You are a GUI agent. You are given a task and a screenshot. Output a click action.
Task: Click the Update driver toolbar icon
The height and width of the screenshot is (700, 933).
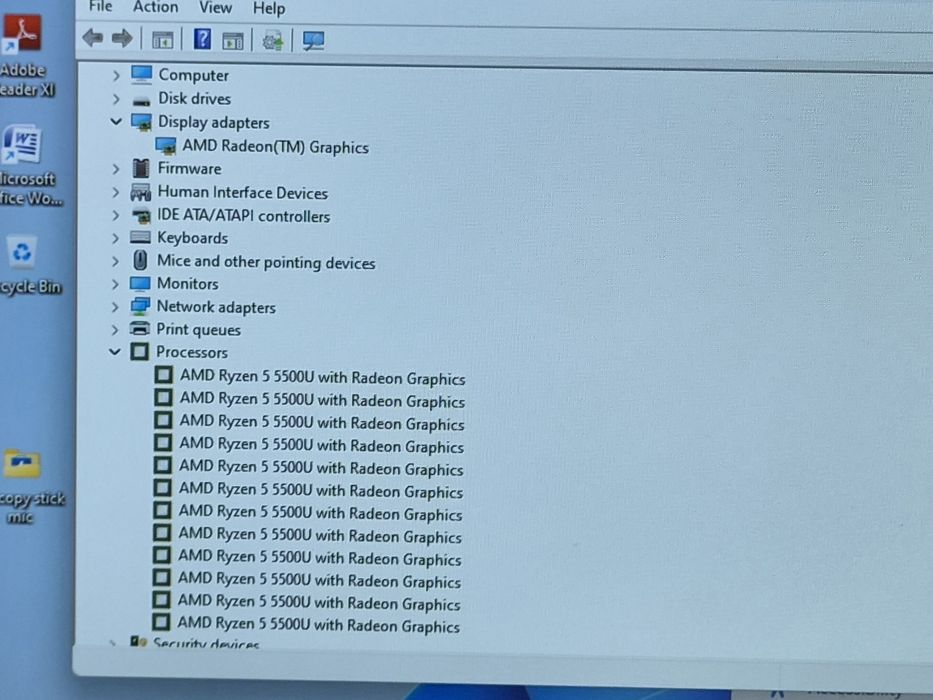tap(273, 41)
